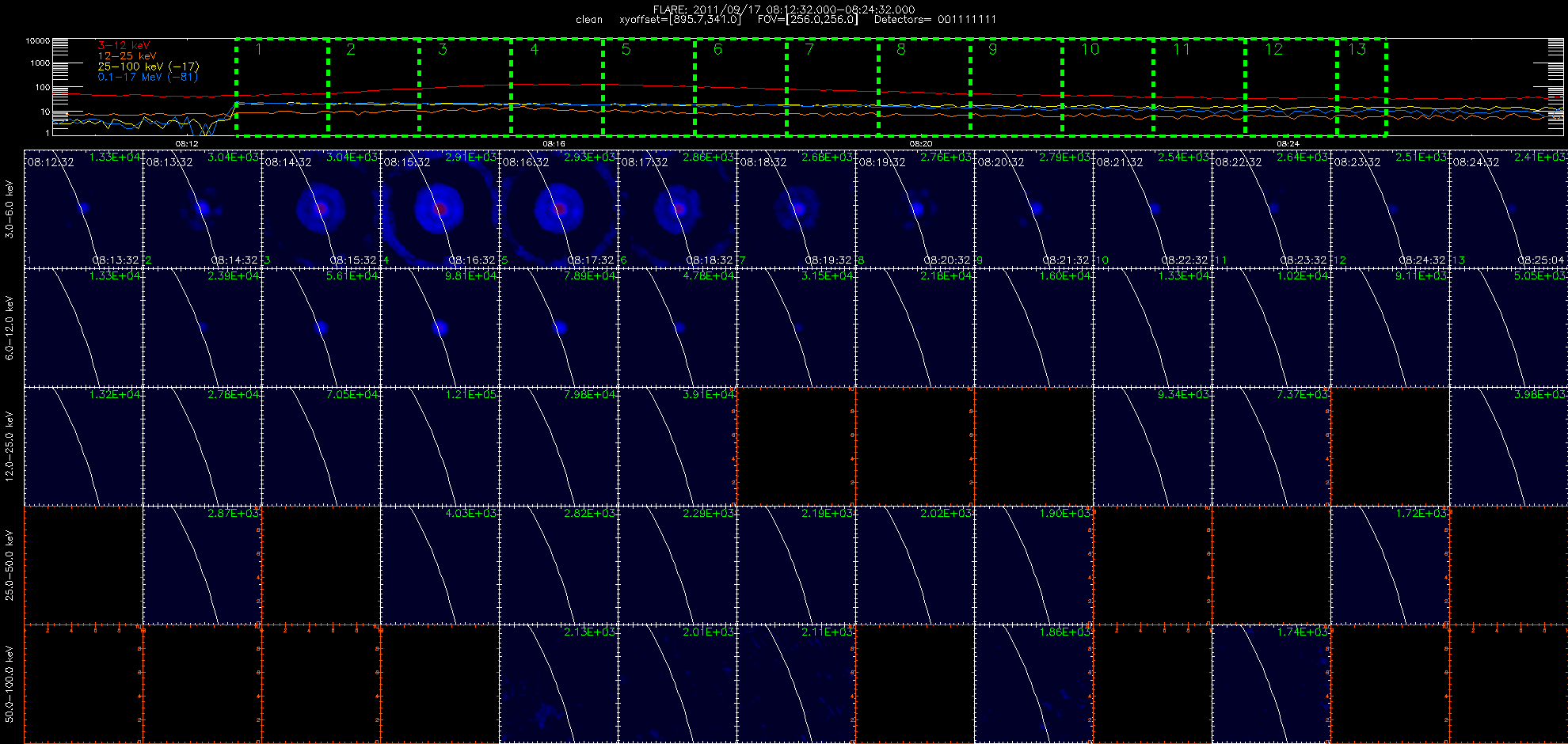Open the 6.0-12.0 keV image with peak 7.89E+04
Screen dimensions: 1568x744
[x=558, y=328]
